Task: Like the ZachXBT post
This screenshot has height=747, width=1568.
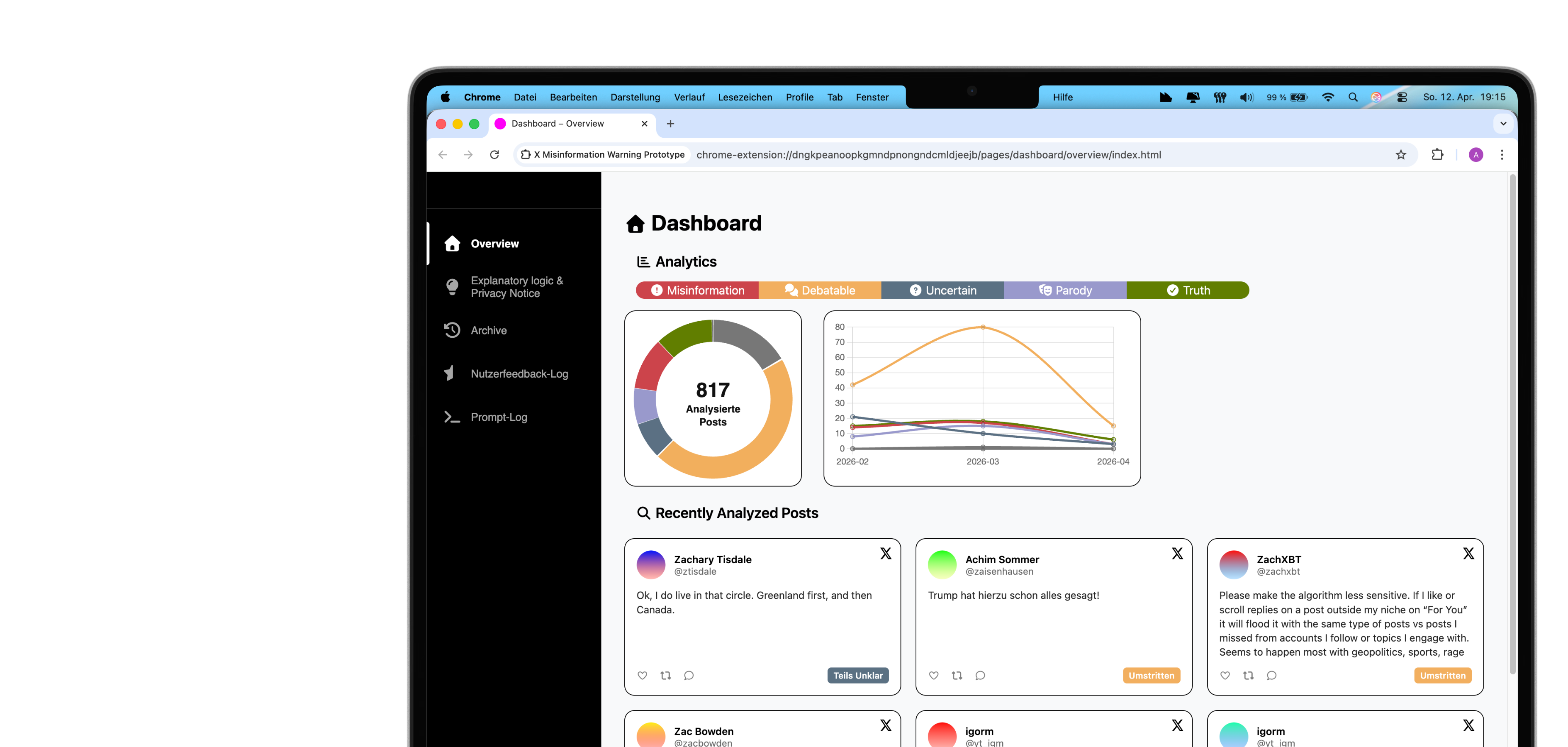Action: pyautogui.click(x=1225, y=675)
